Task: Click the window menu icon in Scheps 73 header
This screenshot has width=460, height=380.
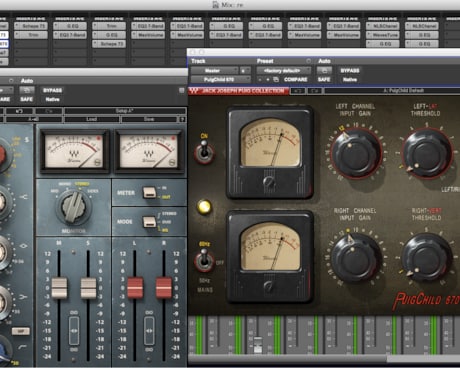Action: [182, 90]
